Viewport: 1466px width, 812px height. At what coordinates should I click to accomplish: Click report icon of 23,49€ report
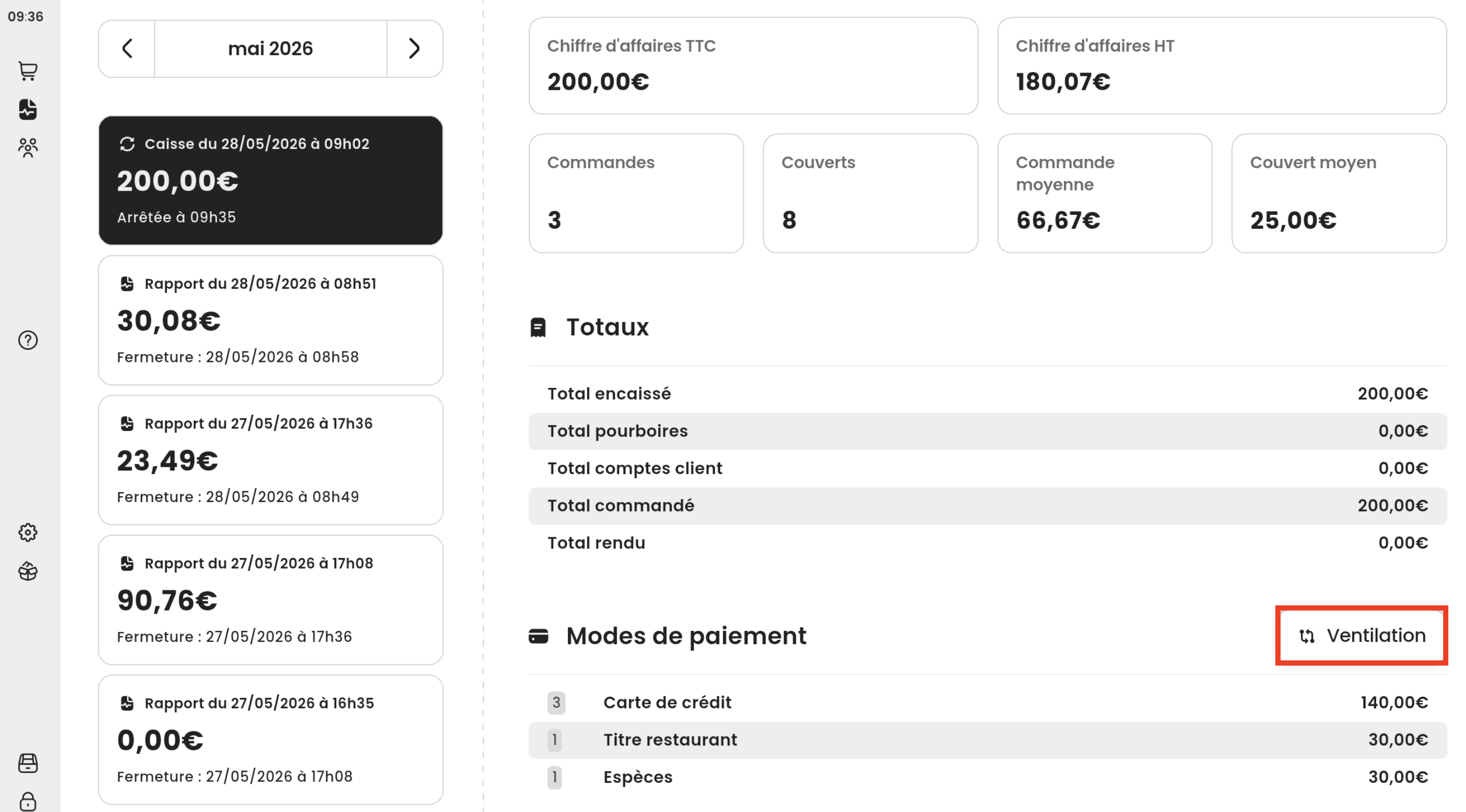click(x=127, y=424)
